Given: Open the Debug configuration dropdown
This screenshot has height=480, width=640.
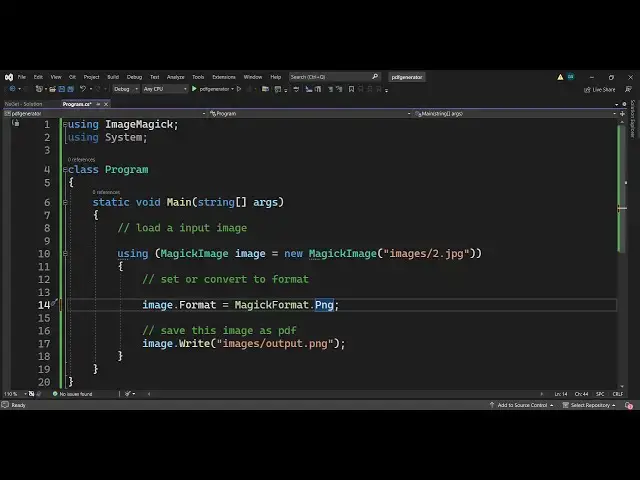Looking at the screenshot, I should tap(126, 89).
